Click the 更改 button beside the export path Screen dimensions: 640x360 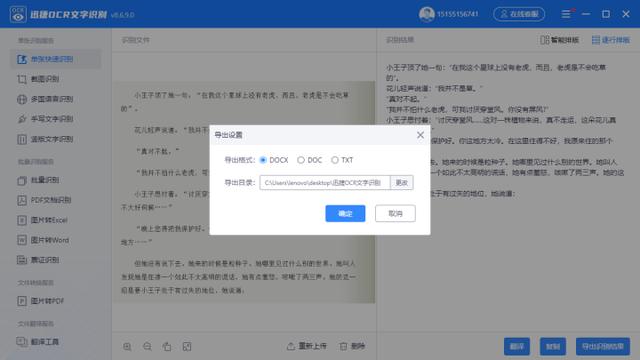point(402,182)
